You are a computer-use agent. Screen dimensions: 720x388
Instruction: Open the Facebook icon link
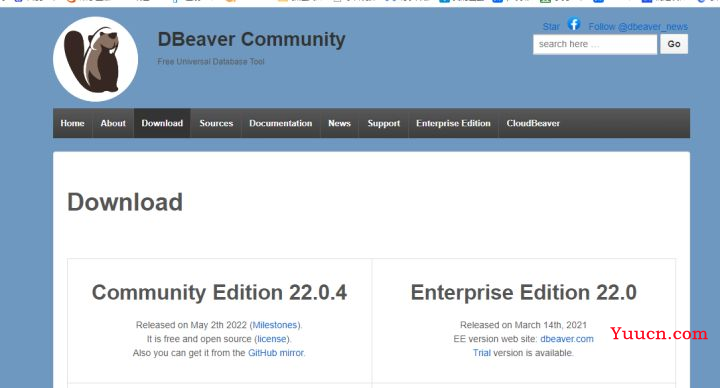(x=574, y=24)
